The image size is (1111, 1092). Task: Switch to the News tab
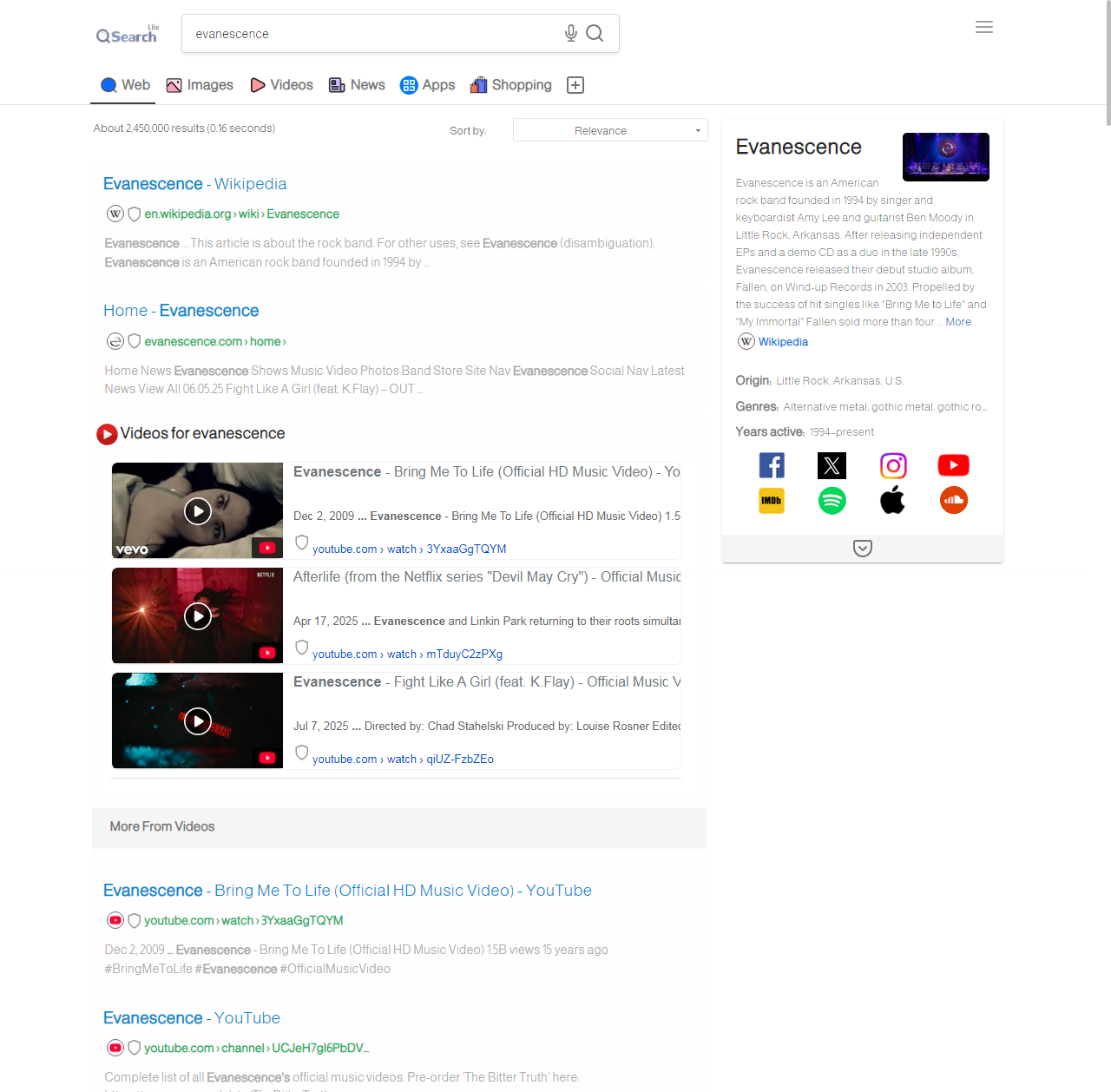pos(357,85)
